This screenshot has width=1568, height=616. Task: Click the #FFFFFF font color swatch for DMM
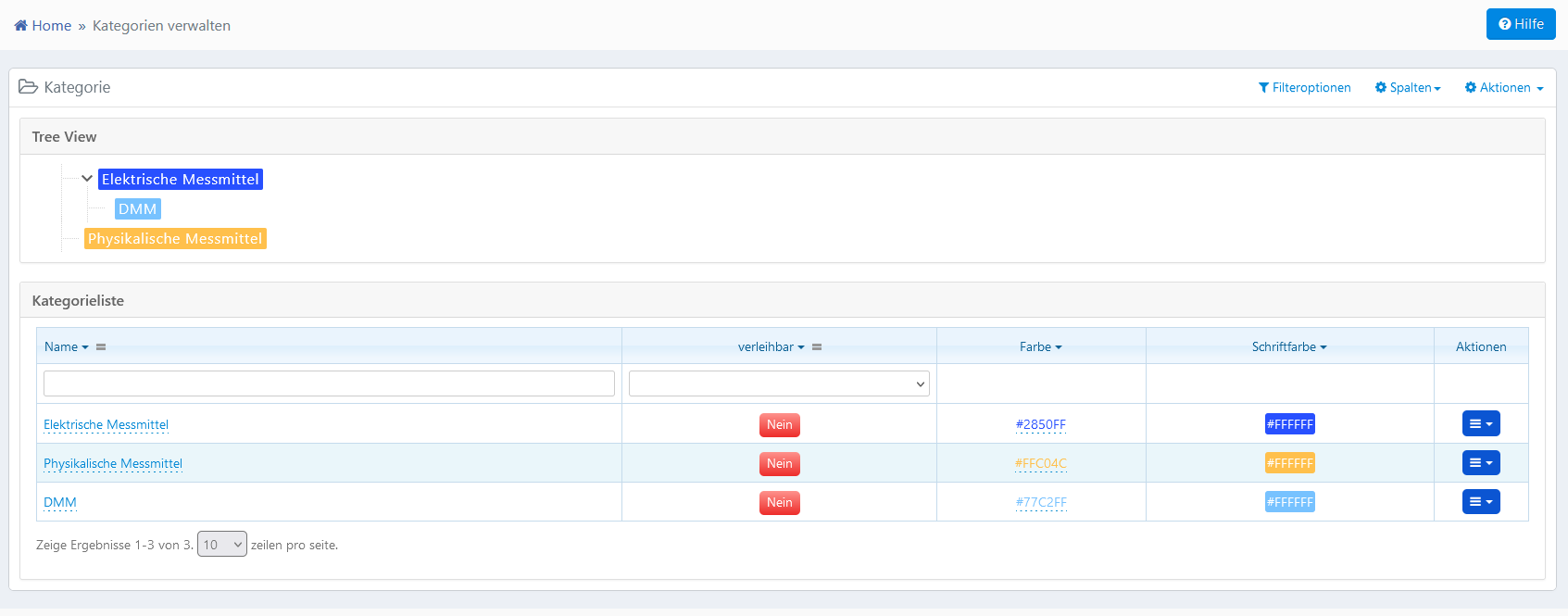[1289, 502]
